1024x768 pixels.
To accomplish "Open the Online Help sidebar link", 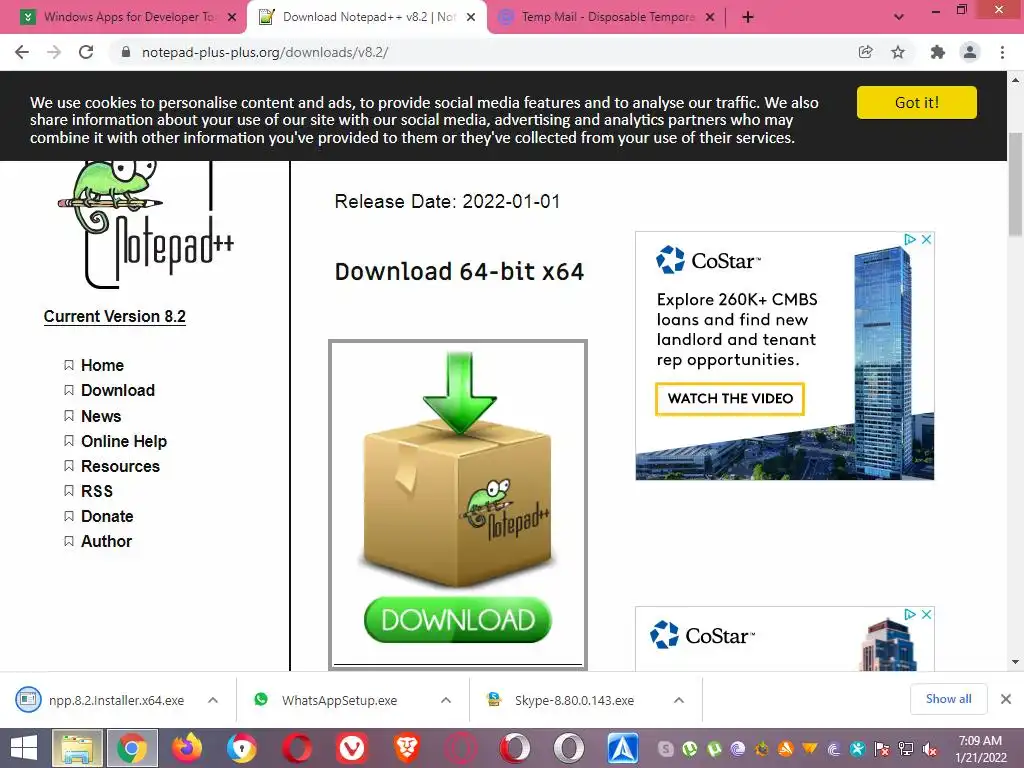I will point(123,441).
